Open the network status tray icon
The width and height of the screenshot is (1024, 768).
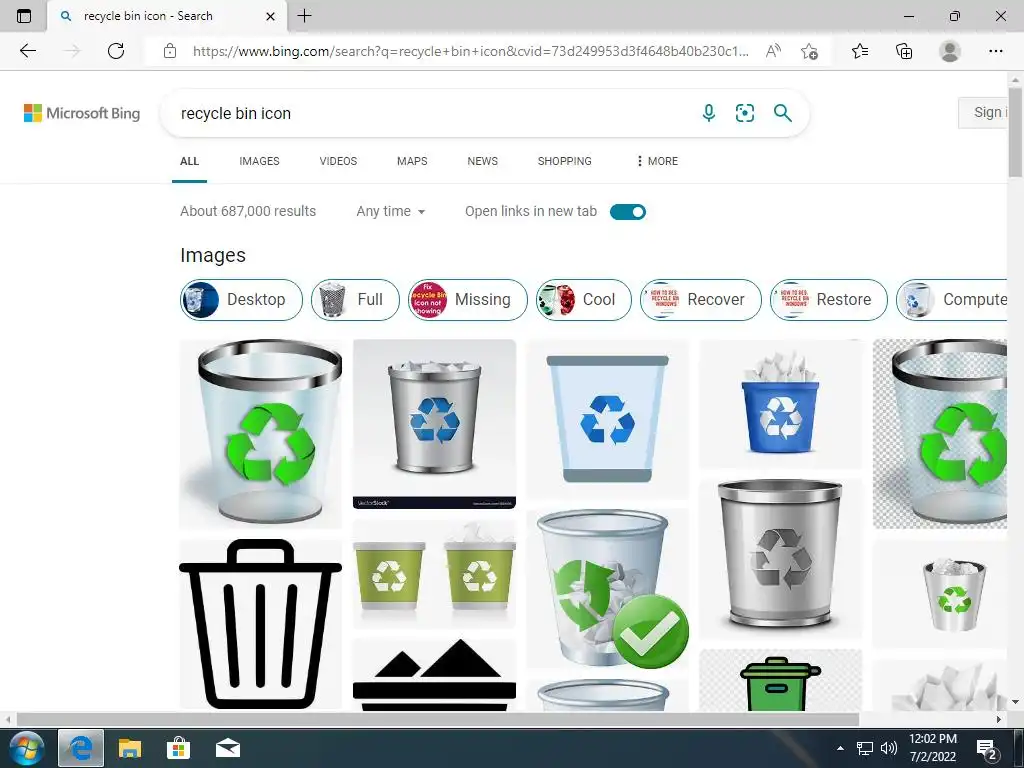tap(865, 748)
